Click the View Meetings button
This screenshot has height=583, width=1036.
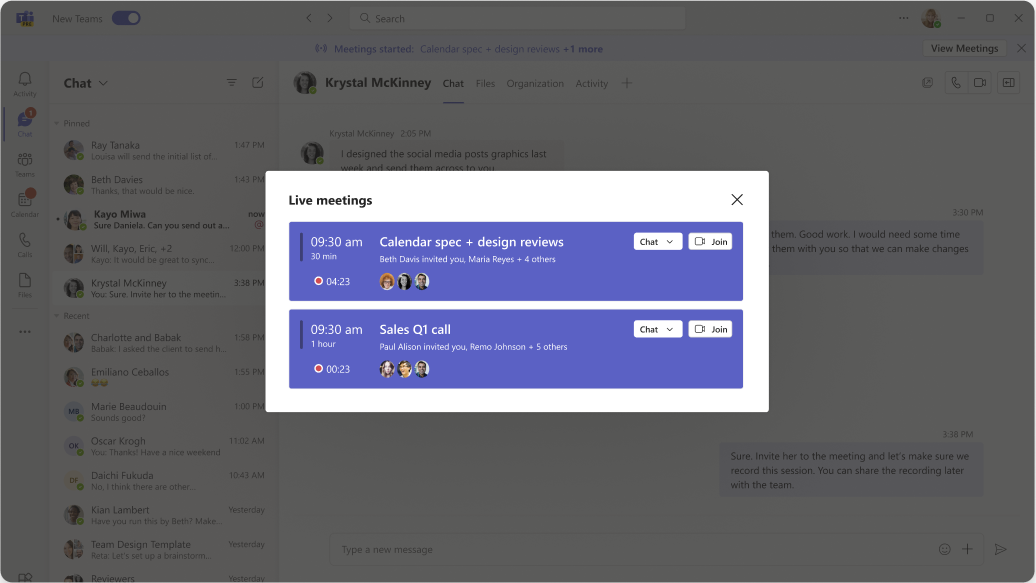[x=964, y=48]
